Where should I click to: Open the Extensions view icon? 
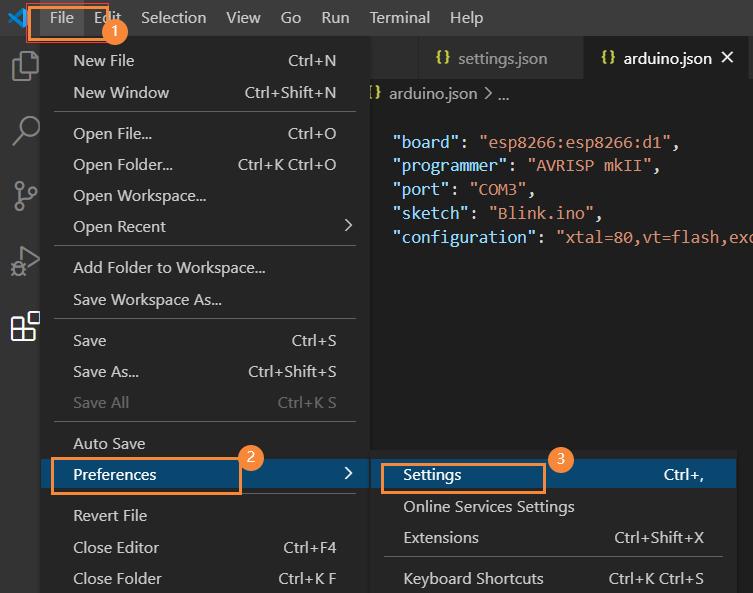(25, 327)
